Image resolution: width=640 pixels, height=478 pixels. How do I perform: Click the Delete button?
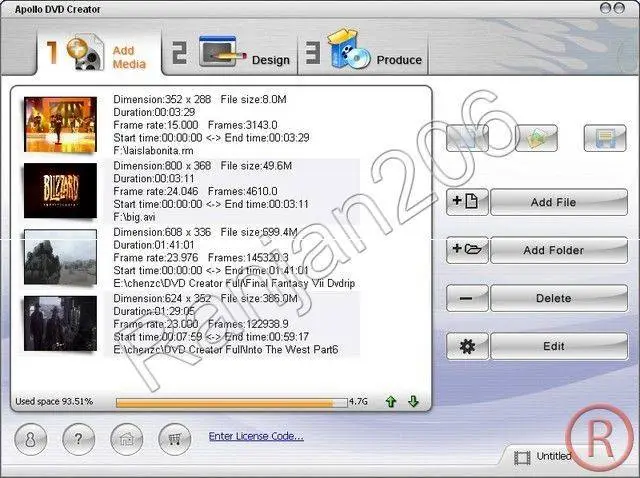(x=559, y=298)
